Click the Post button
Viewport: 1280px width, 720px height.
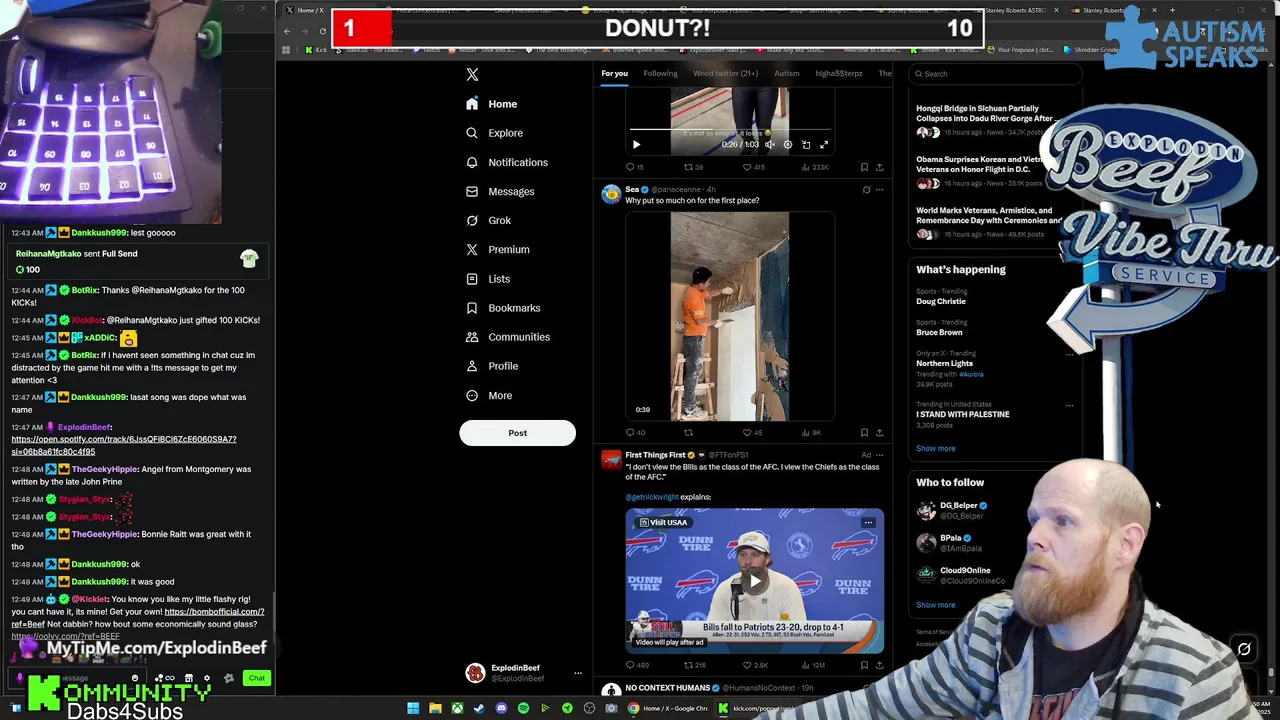click(x=517, y=433)
